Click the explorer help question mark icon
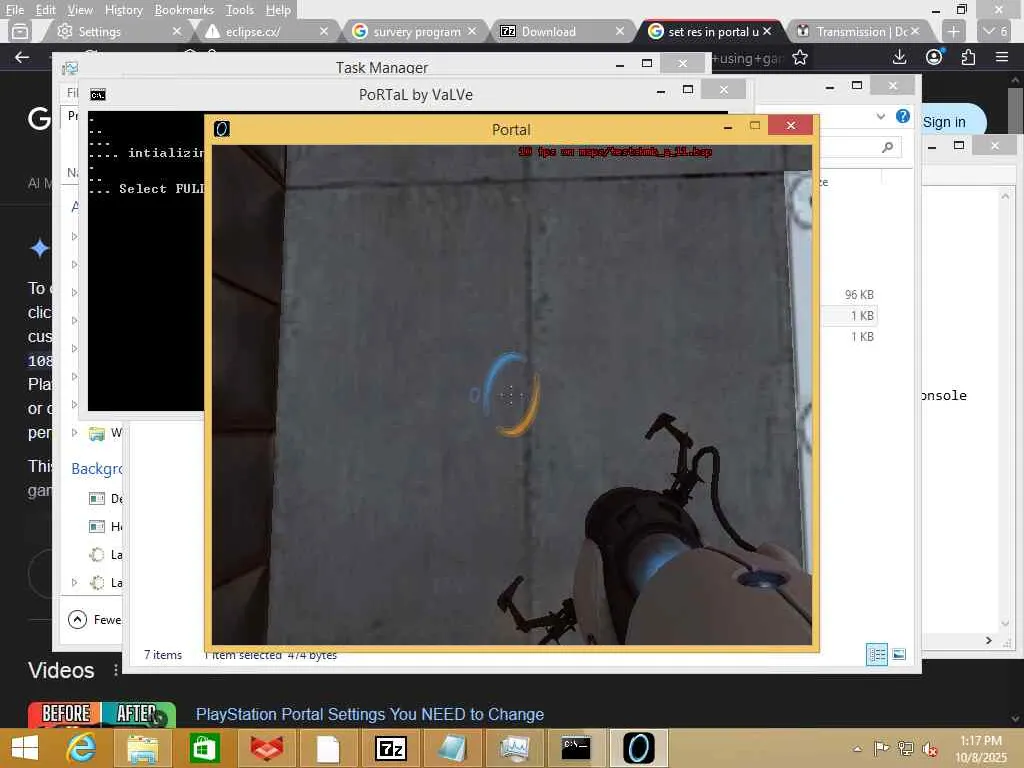This screenshot has width=1024, height=768. tap(903, 116)
